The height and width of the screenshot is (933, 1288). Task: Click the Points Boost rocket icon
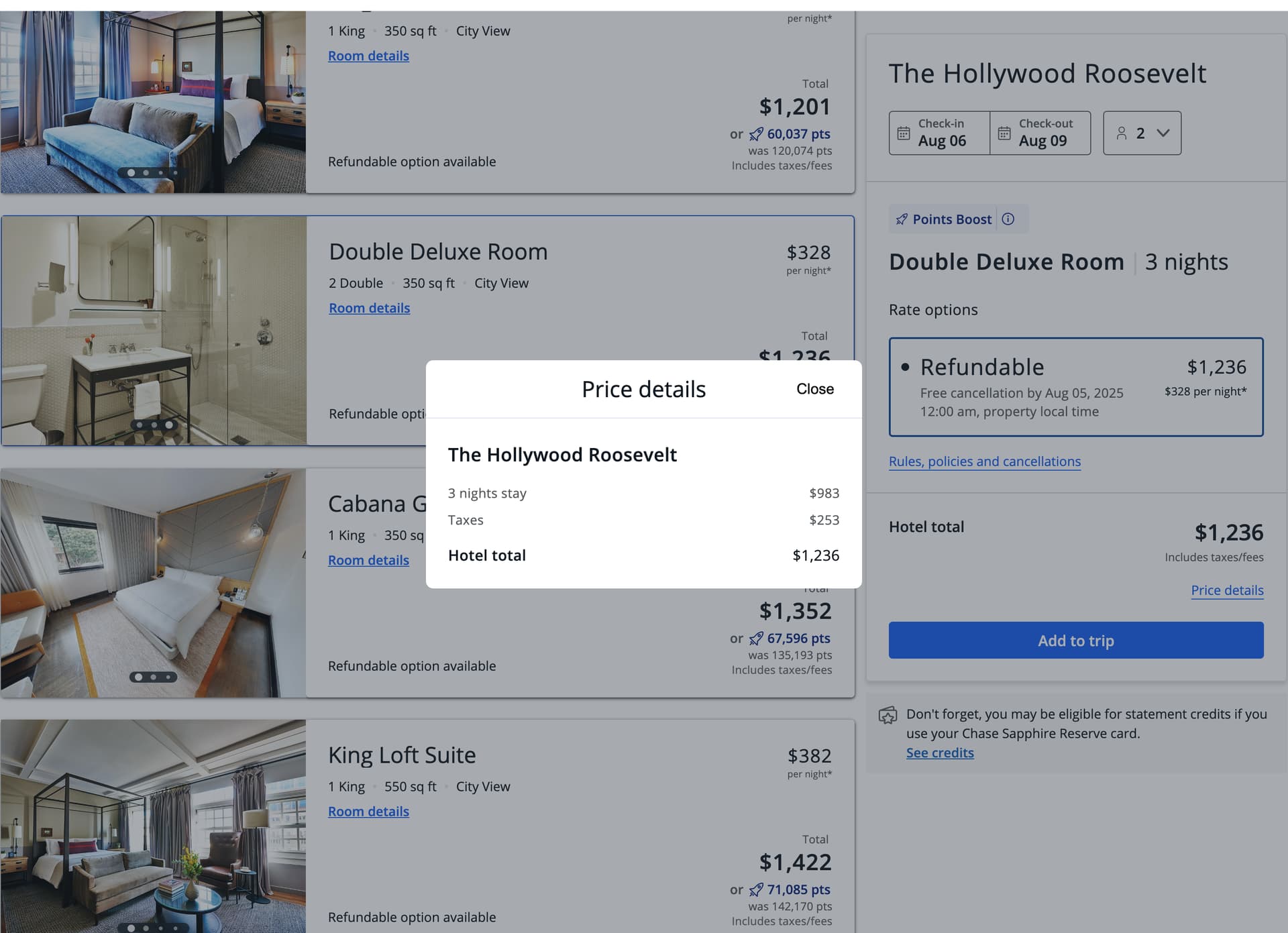pyautogui.click(x=902, y=219)
